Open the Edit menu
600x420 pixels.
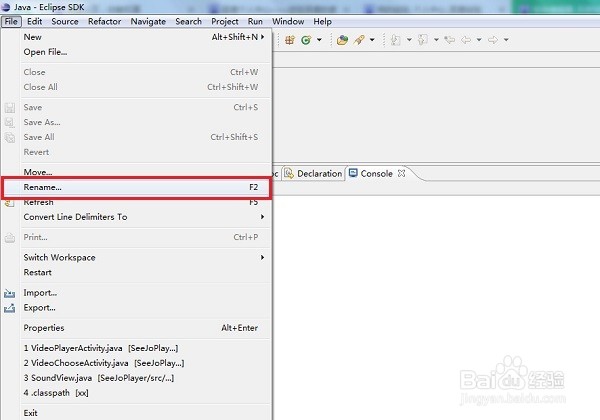pos(34,21)
